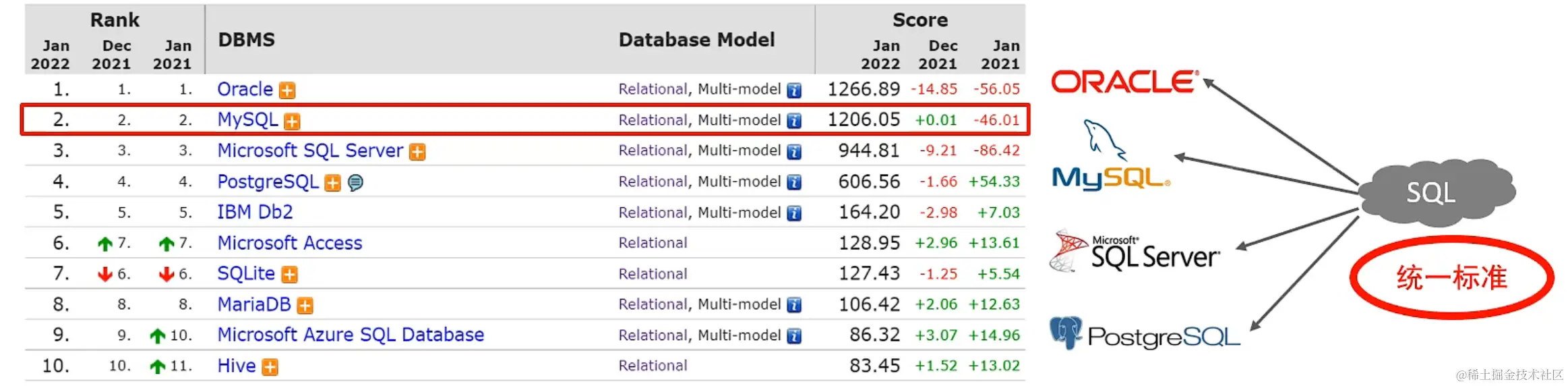This screenshot has width=1568, height=386.
Task: Open the Microsoft SQL Server link
Action: pyautogui.click(x=310, y=150)
